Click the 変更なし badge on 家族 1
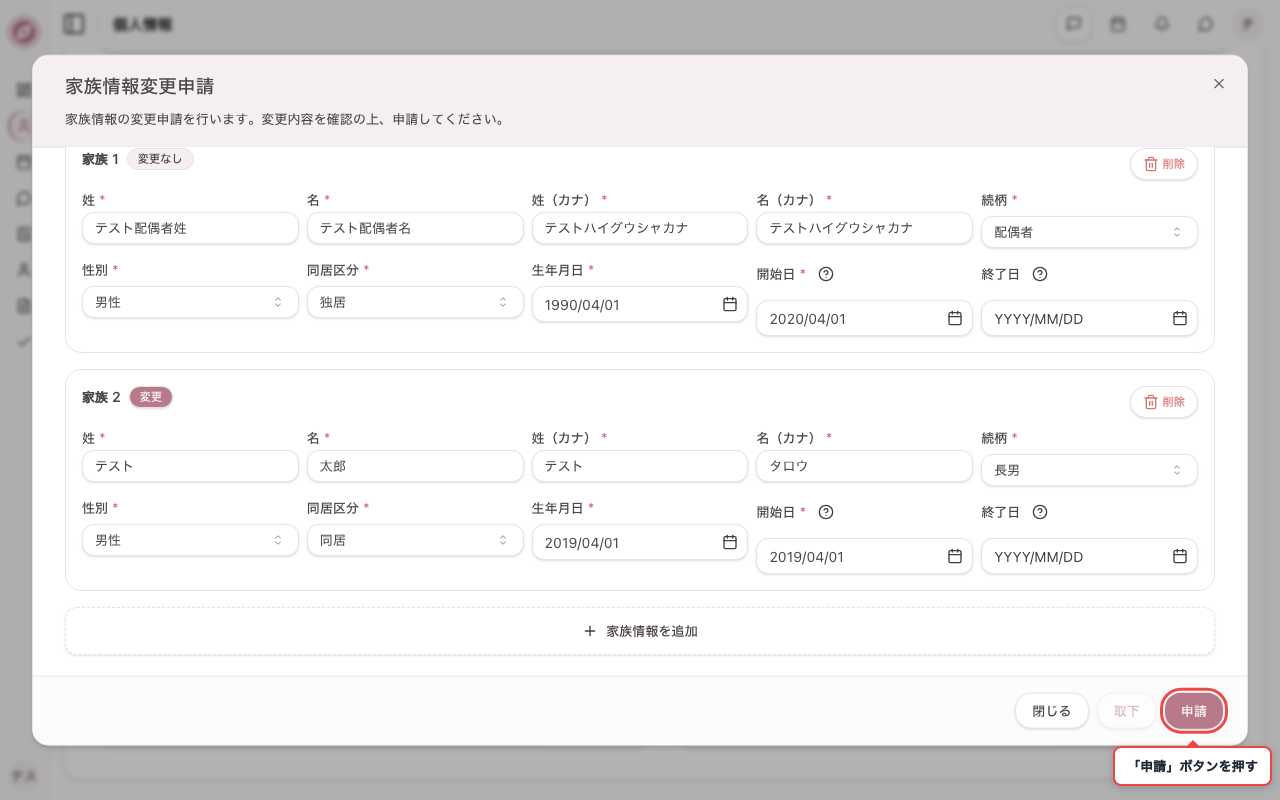Image resolution: width=1280 pixels, height=800 pixels. [160, 159]
